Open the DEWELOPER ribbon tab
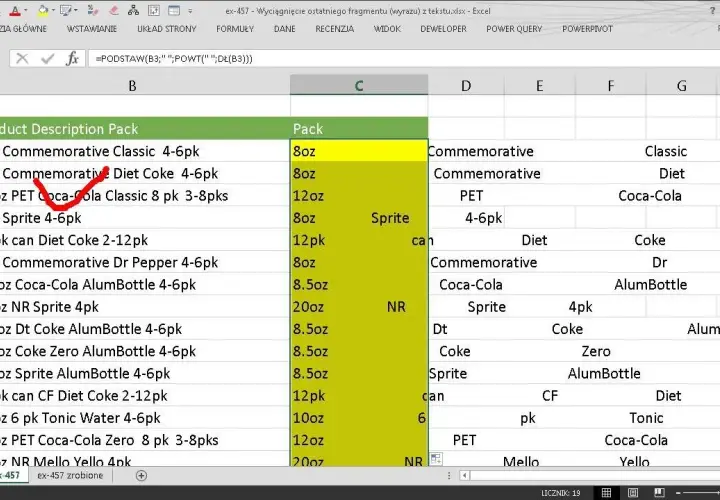 point(443,29)
